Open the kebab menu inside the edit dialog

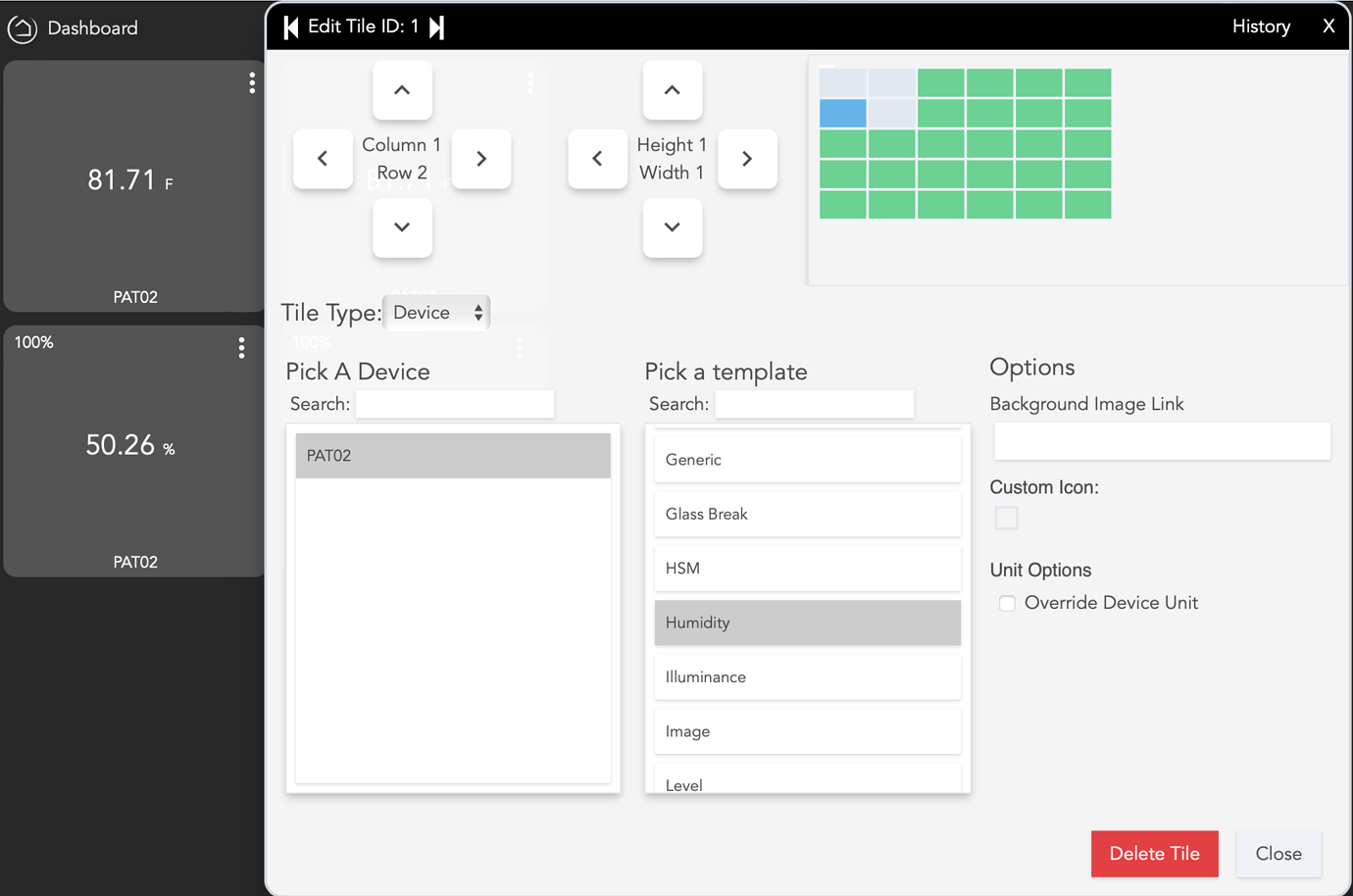tap(529, 83)
